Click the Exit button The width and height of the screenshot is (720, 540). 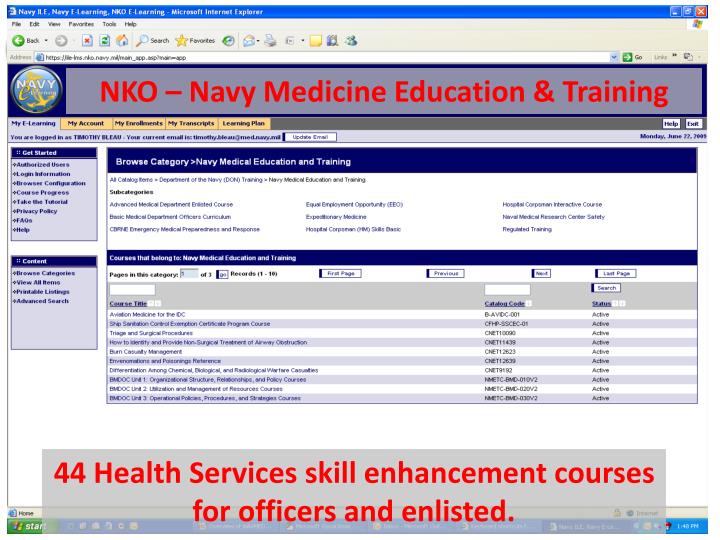click(x=693, y=124)
